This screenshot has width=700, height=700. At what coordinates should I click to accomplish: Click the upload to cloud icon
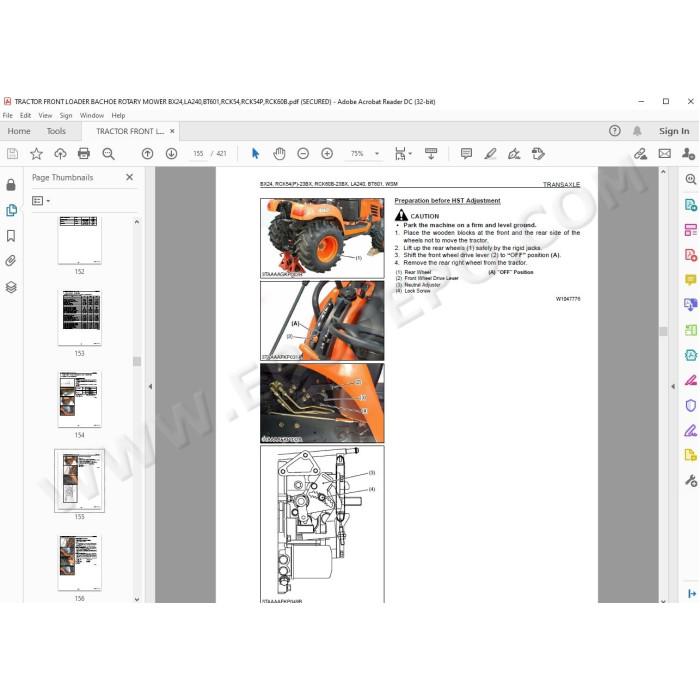60,154
